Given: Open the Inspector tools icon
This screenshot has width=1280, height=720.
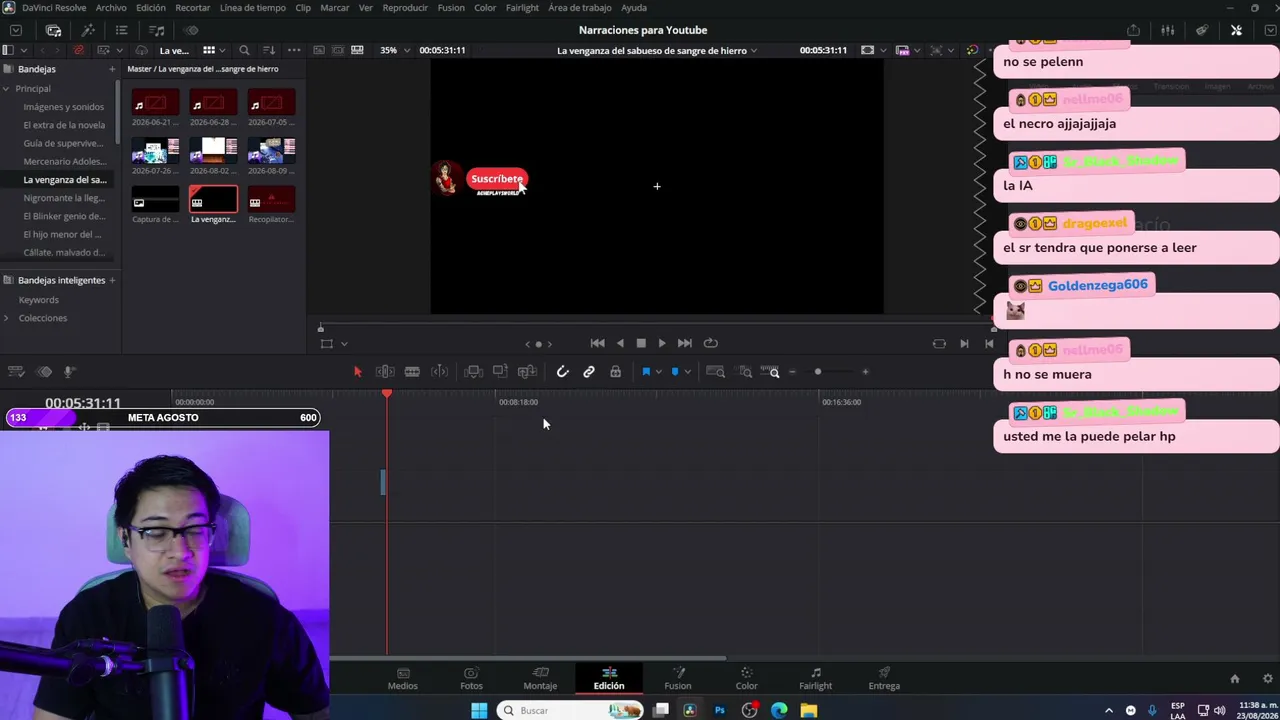Looking at the screenshot, I should (1236, 30).
